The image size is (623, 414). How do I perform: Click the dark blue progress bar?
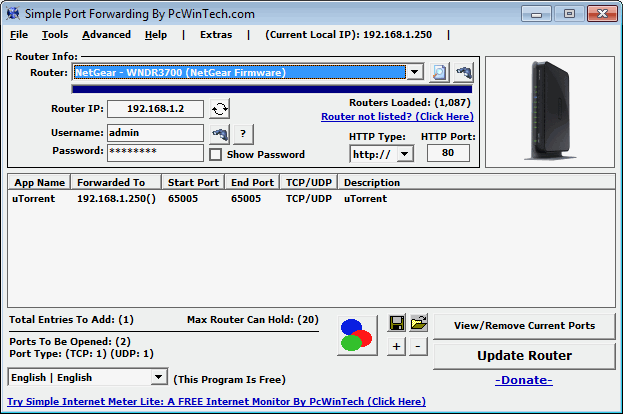272,89
